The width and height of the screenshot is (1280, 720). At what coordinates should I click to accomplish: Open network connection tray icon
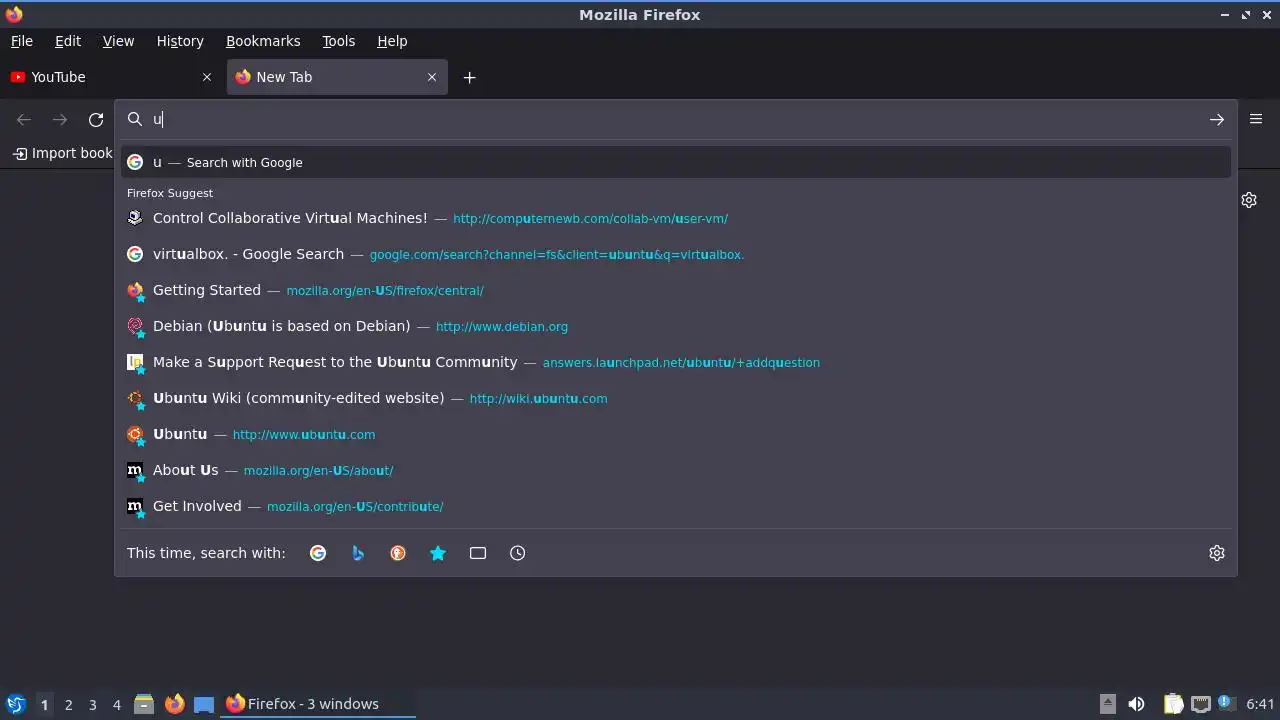pos(1201,704)
